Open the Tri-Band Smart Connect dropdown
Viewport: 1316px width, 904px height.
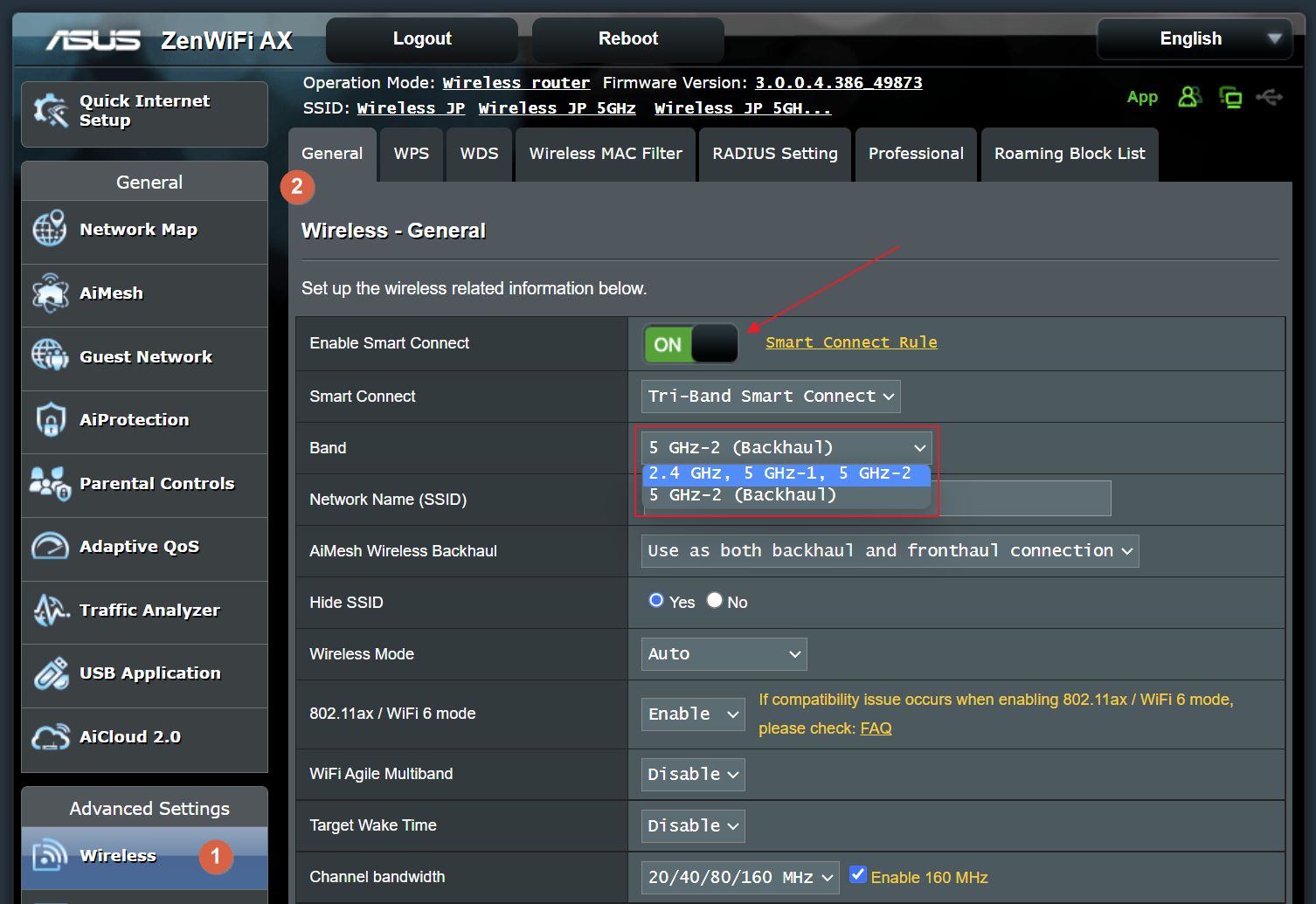point(771,397)
